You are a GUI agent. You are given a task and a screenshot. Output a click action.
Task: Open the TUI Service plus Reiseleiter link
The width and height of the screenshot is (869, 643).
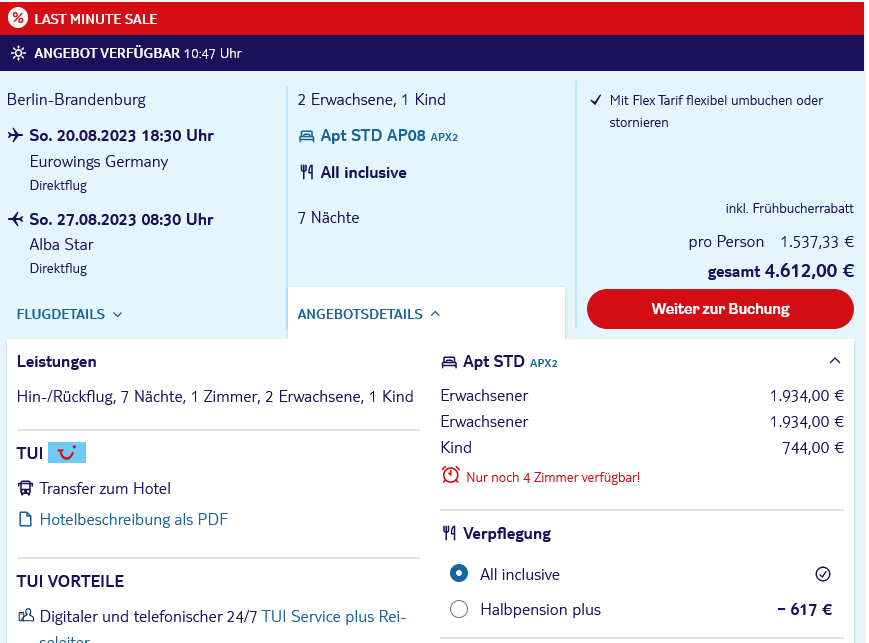(334, 616)
